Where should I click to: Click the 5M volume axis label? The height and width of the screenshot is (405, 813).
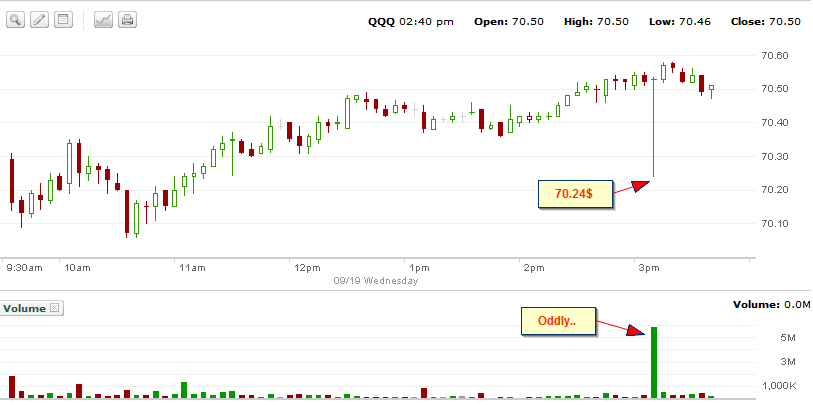[x=788, y=339]
